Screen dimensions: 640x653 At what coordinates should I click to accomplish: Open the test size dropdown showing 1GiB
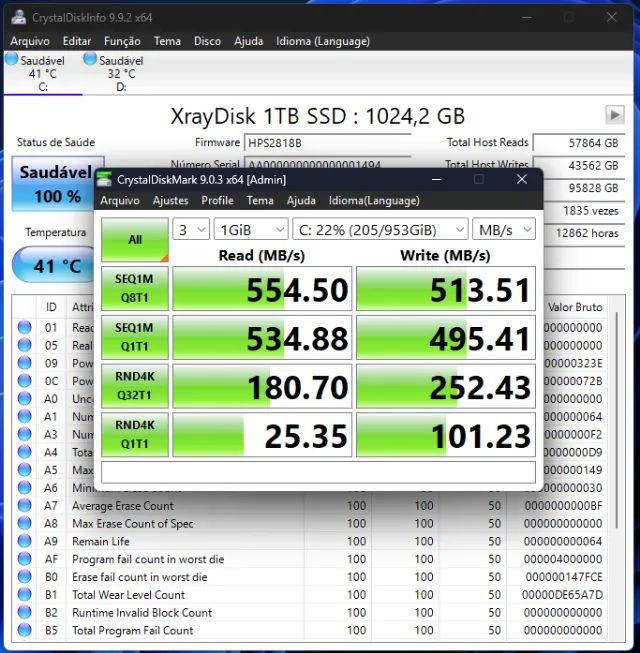click(x=251, y=229)
